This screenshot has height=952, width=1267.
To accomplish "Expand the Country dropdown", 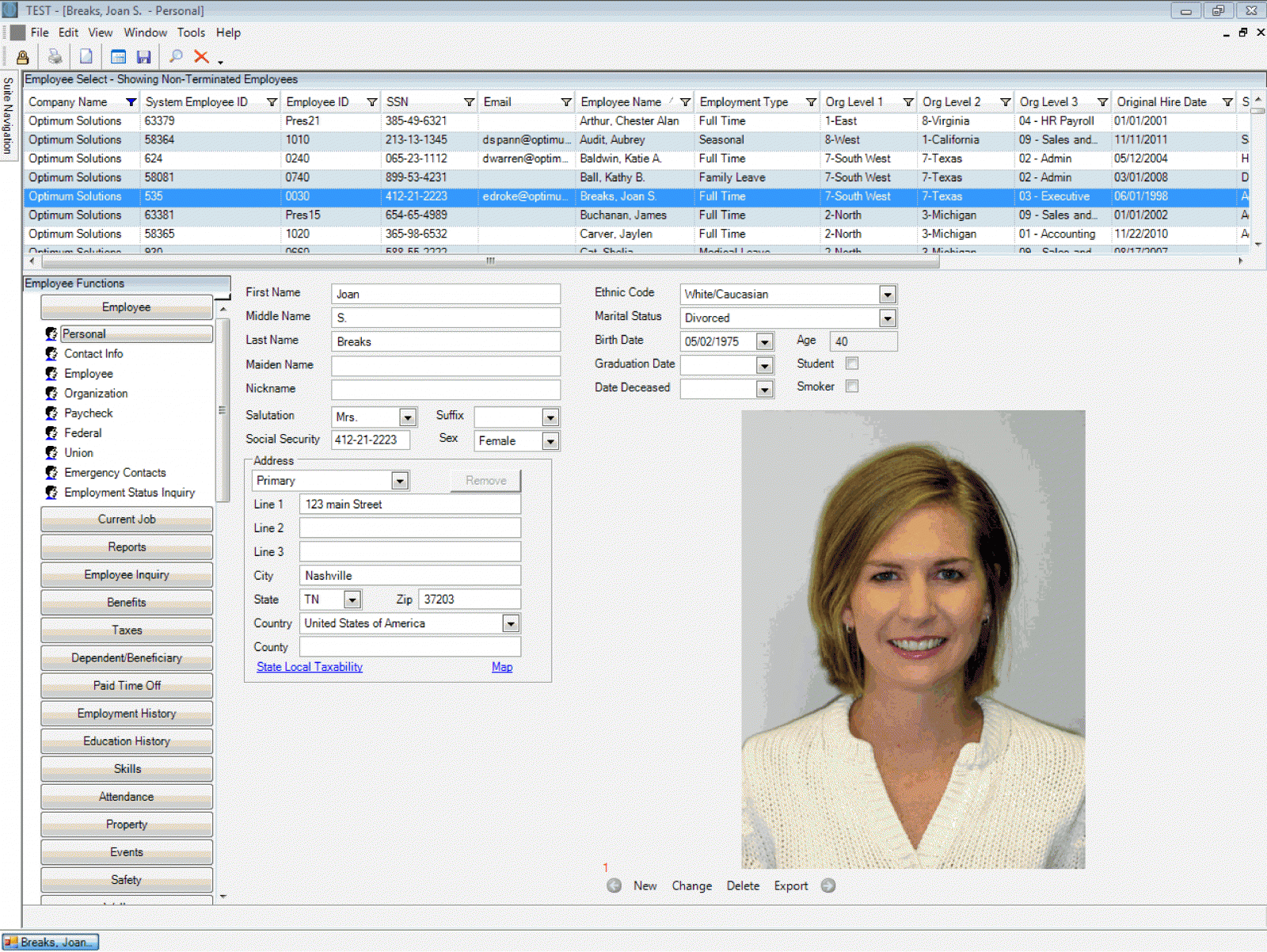I will click(x=511, y=623).
